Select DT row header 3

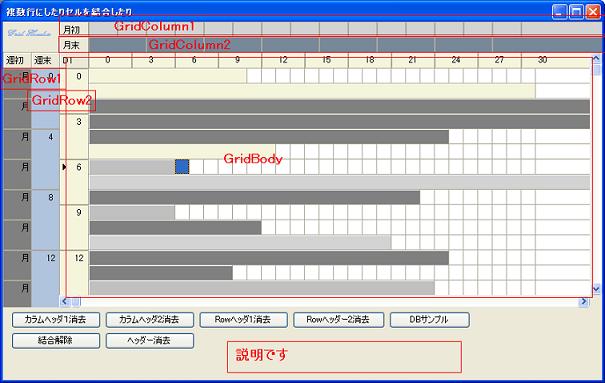point(74,137)
